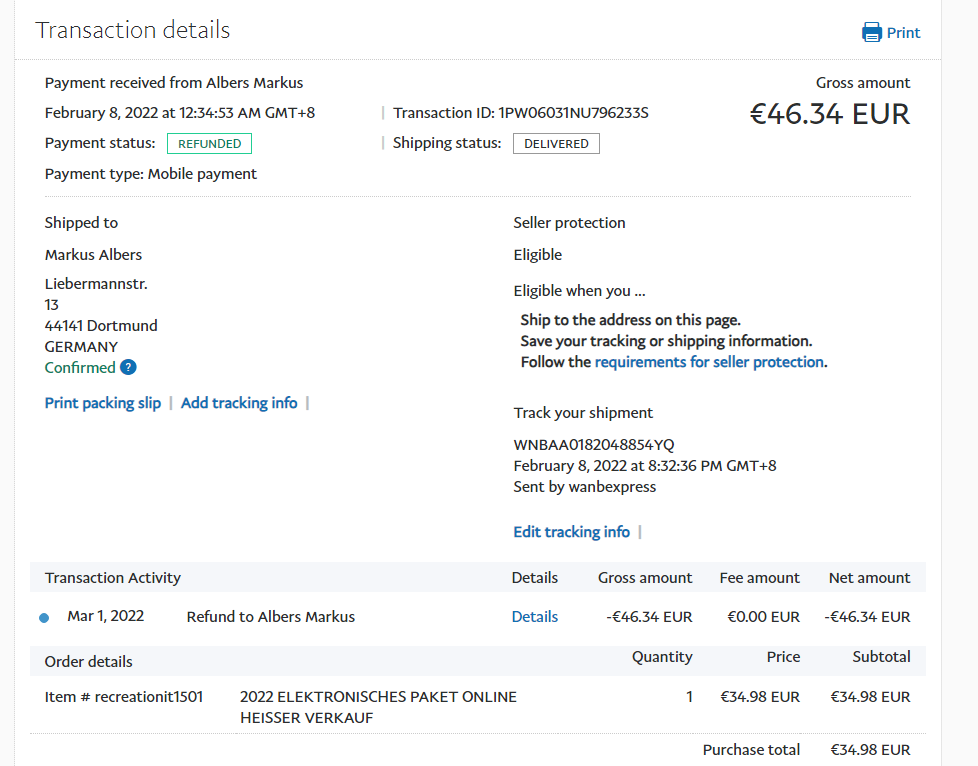
Task: Click the Purchase total amount €34.98 EUR
Action: [x=870, y=749]
